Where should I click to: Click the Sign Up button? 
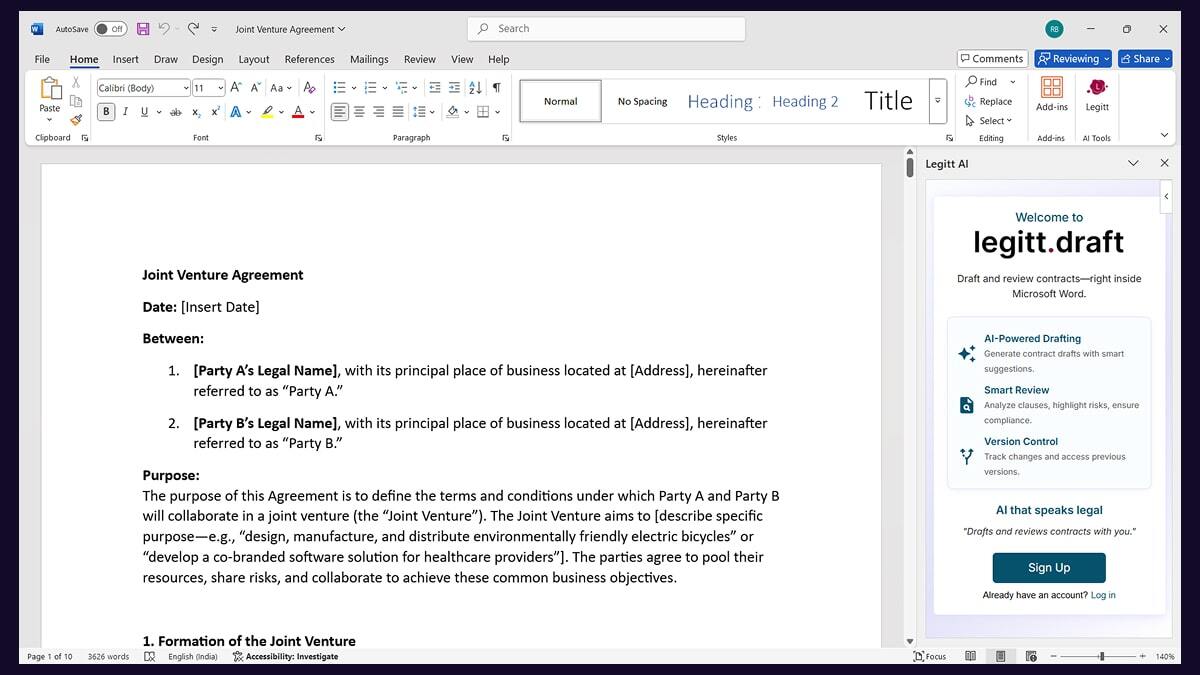pos(1049,567)
